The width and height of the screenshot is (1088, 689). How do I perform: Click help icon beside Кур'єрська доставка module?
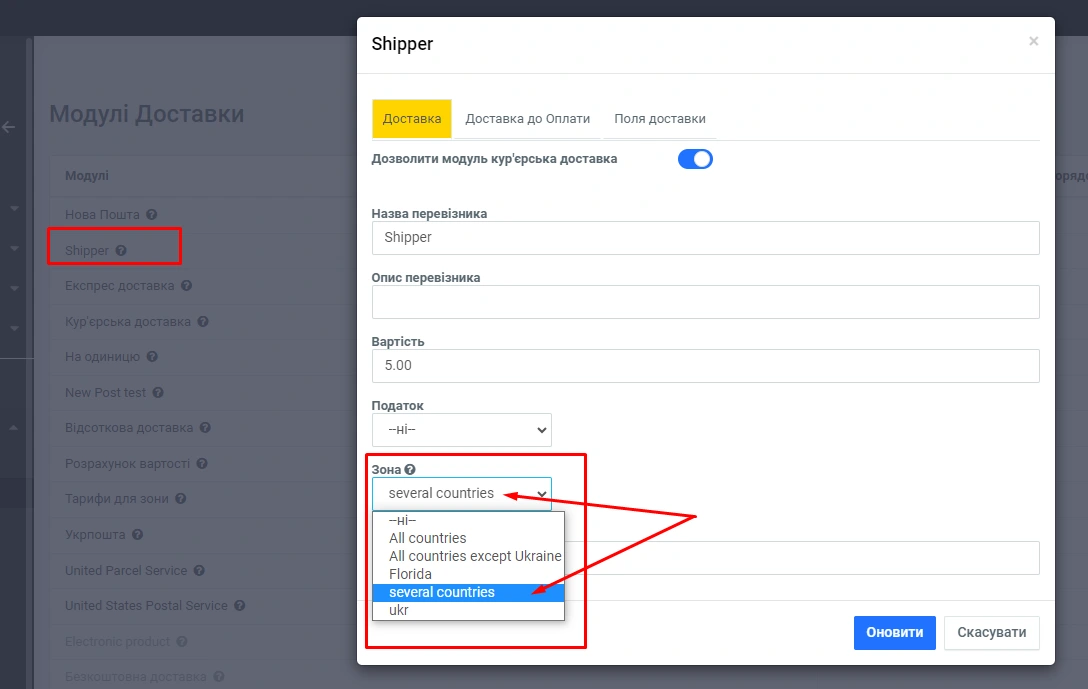point(203,322)
